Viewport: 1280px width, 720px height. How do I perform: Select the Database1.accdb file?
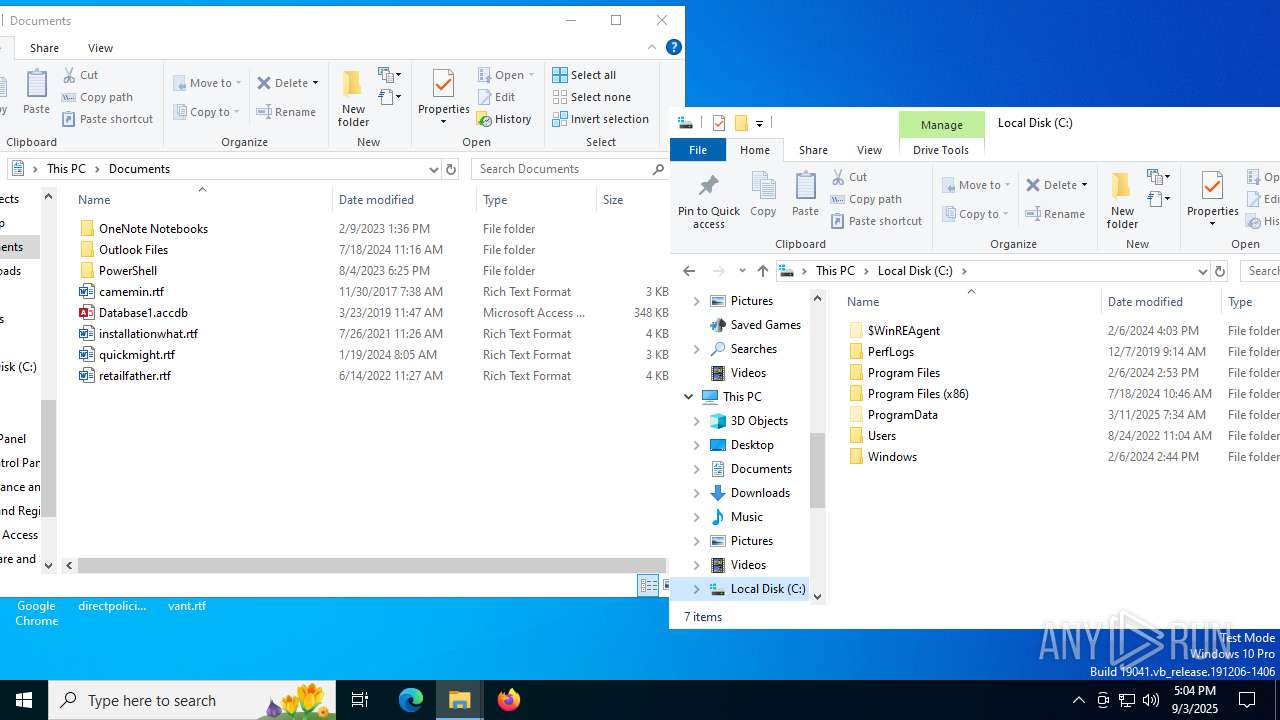pos(143,313)
